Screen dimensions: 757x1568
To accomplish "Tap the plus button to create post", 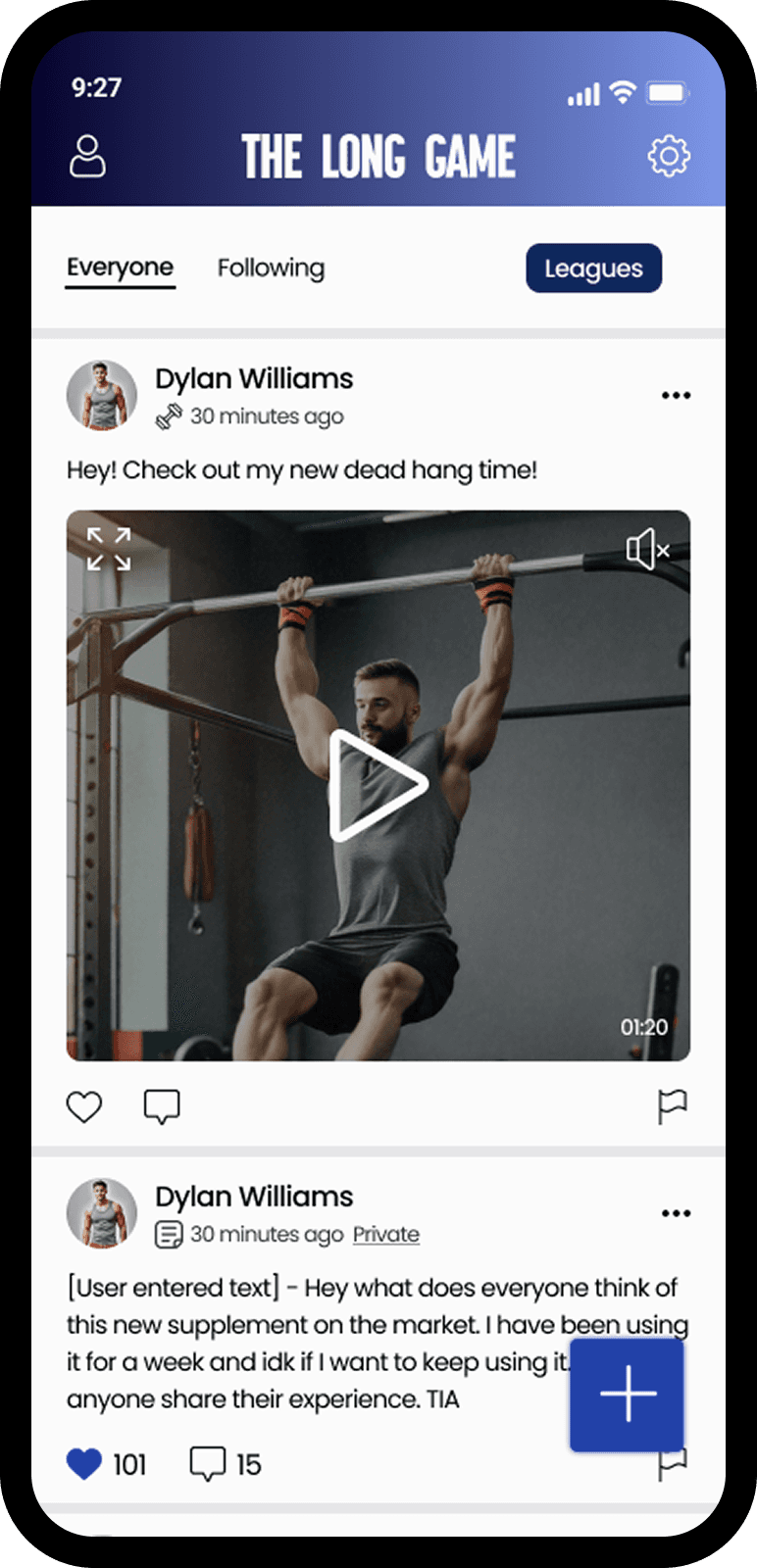I will (x=628, y=1393).
